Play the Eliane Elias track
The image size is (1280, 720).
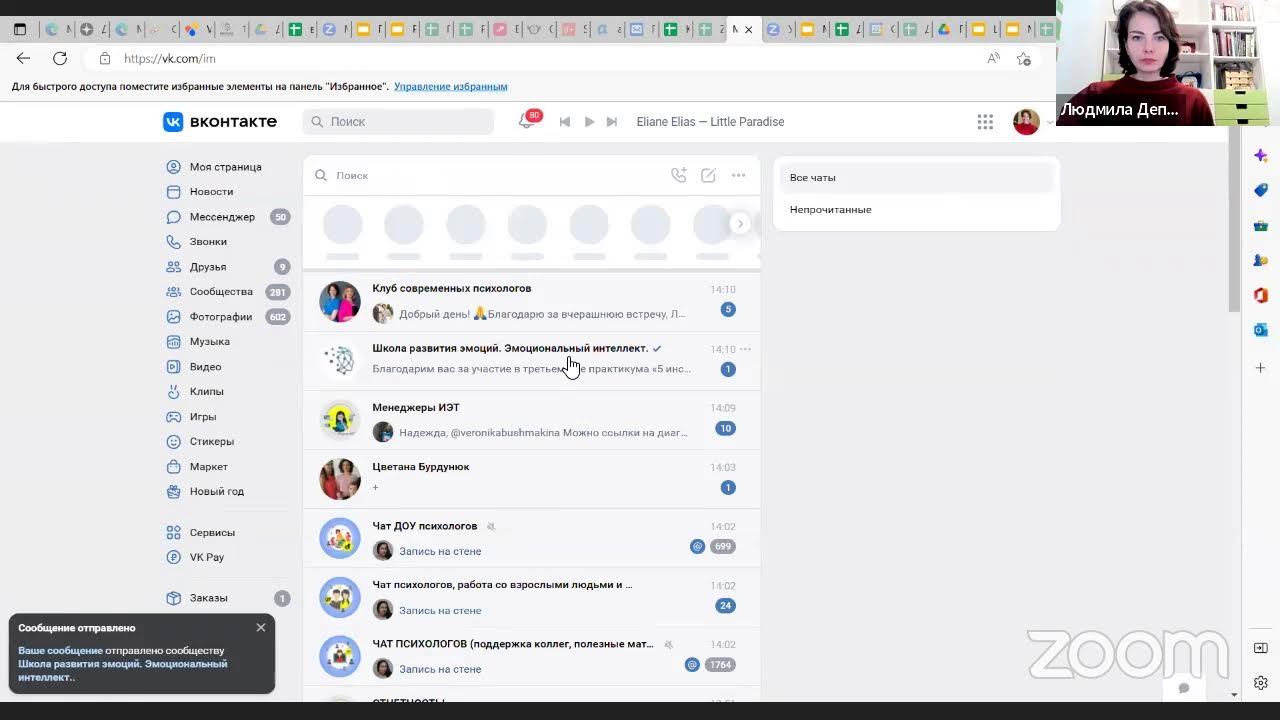[x=589, y=122]
